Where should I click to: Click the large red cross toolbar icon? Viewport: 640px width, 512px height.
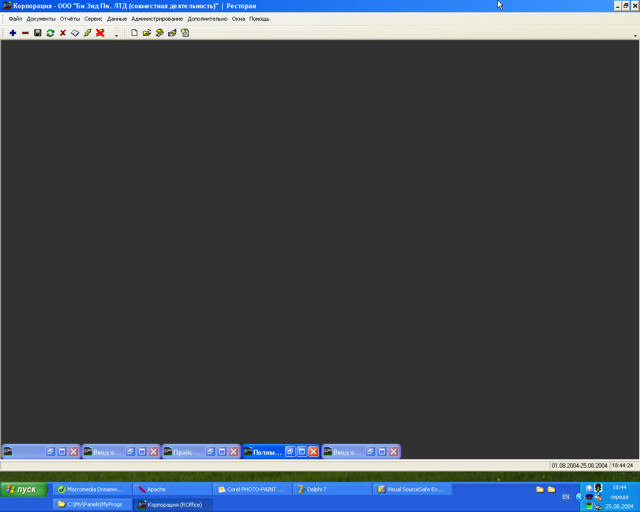tap(100, 33)
